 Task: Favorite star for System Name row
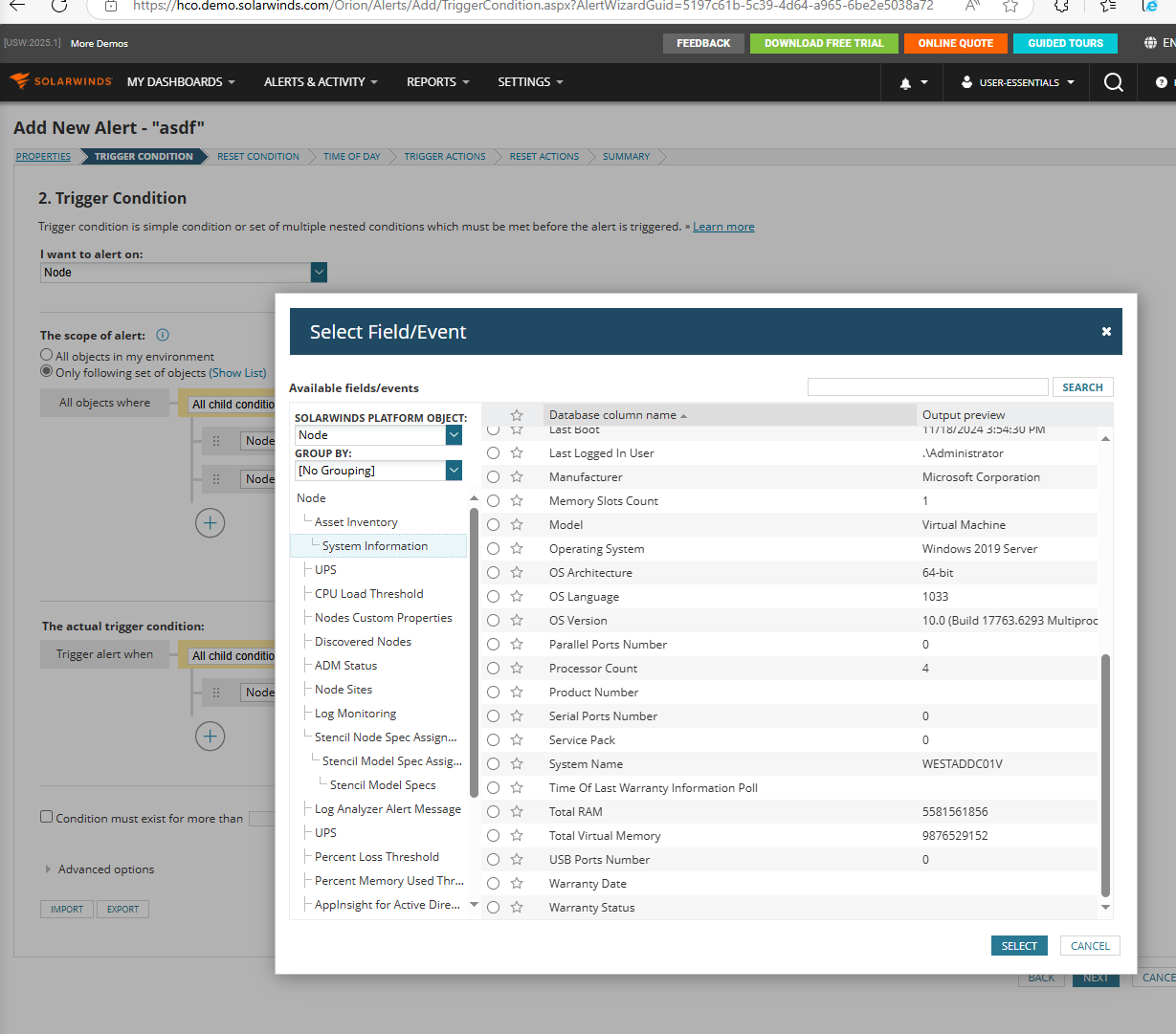click(517, 763)
